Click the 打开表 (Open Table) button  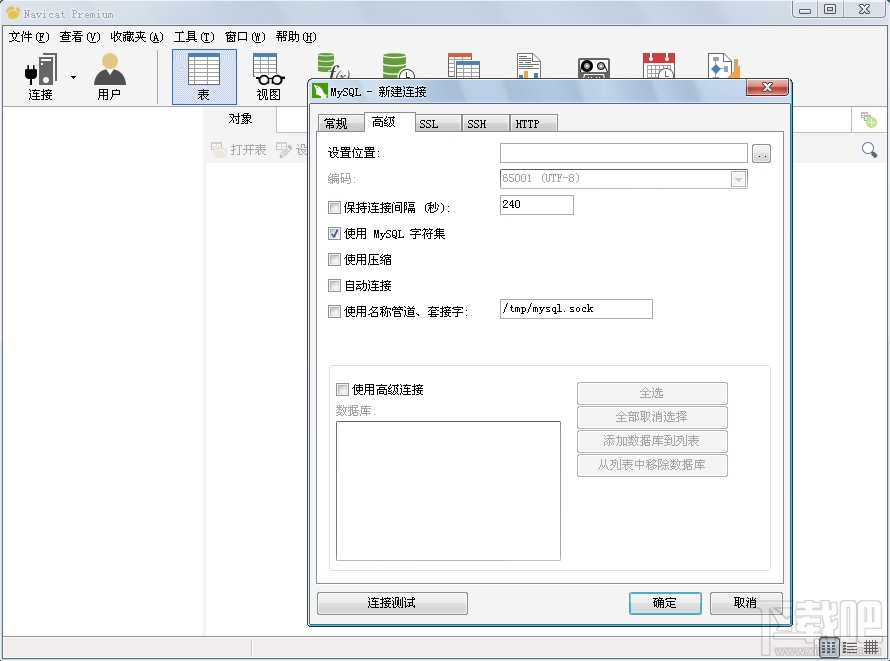[238, 150]
